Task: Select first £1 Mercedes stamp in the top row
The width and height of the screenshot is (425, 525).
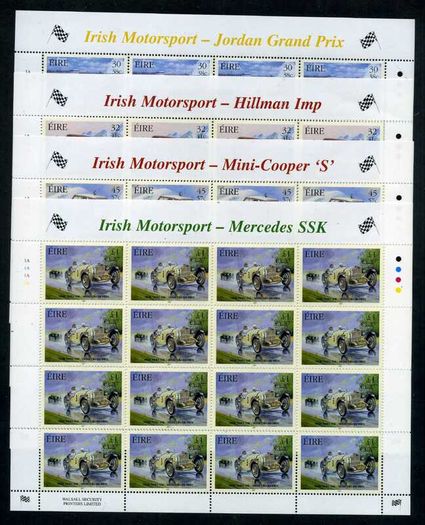Action: 84,272
